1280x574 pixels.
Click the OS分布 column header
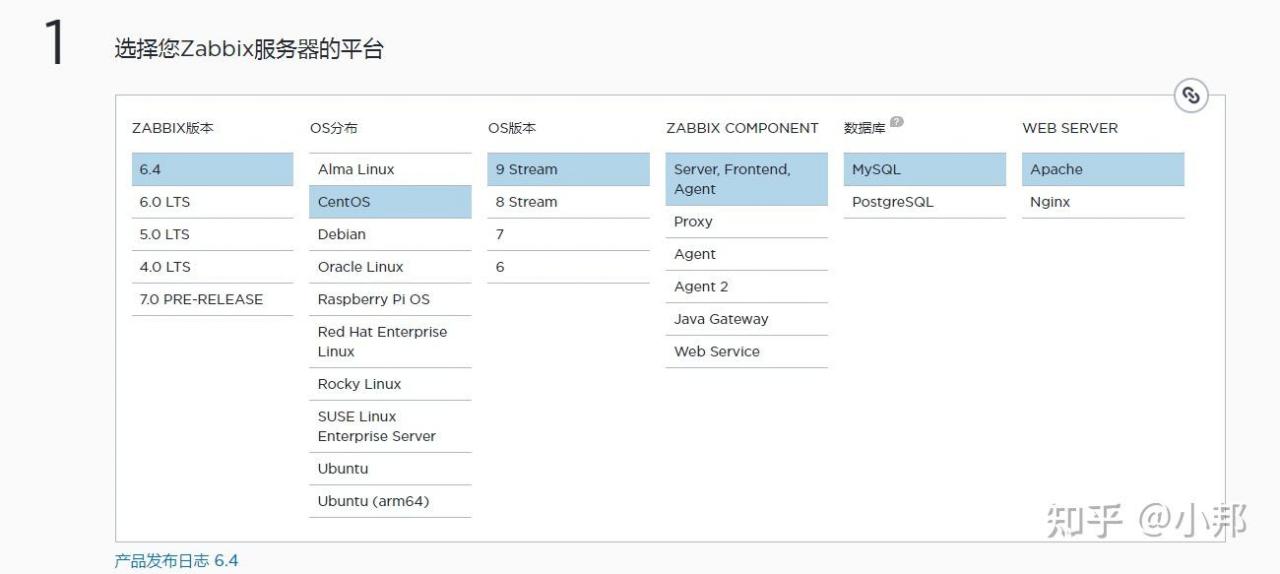click(x=334, y=128)
